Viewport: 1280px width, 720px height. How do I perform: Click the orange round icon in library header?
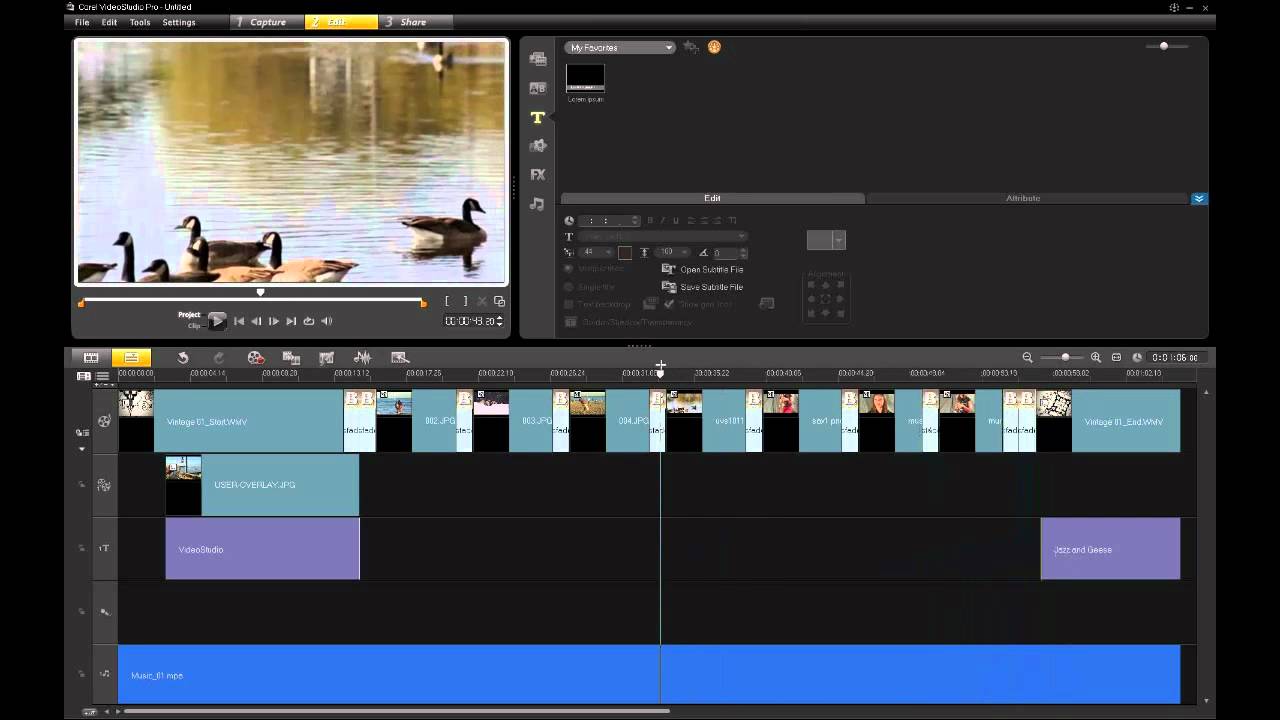pos(714,47)
